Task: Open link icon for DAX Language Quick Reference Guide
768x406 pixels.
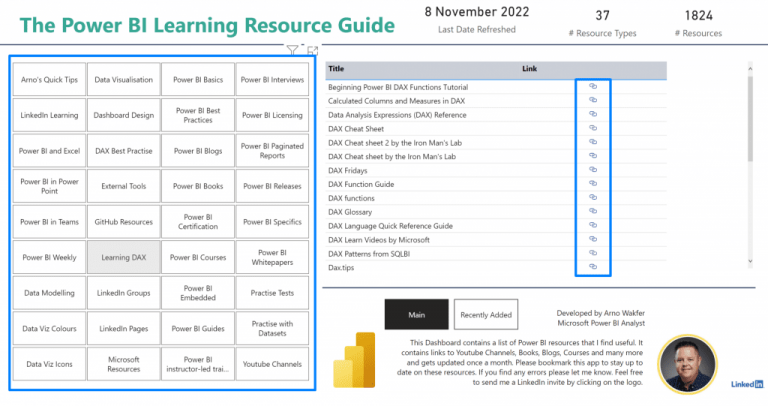Action: [593, 225]
